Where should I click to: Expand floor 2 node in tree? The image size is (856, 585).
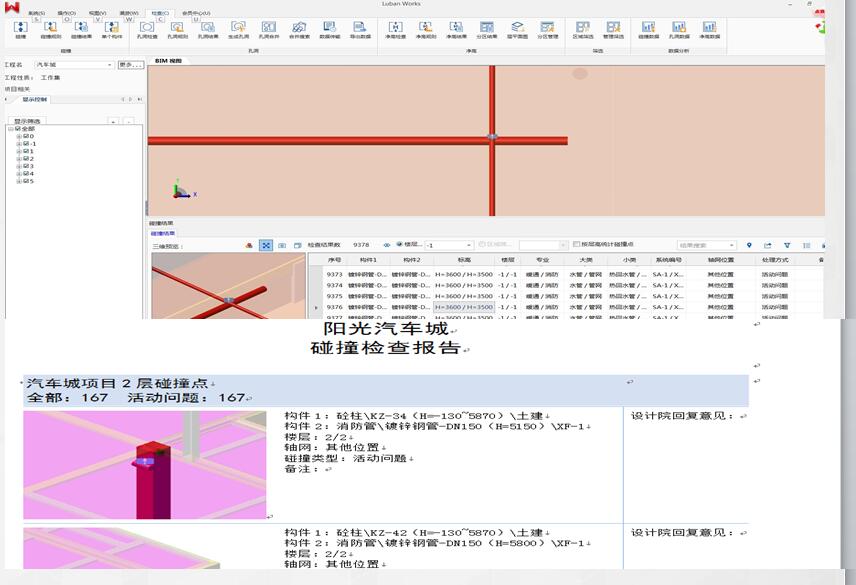tap(19, 159)
